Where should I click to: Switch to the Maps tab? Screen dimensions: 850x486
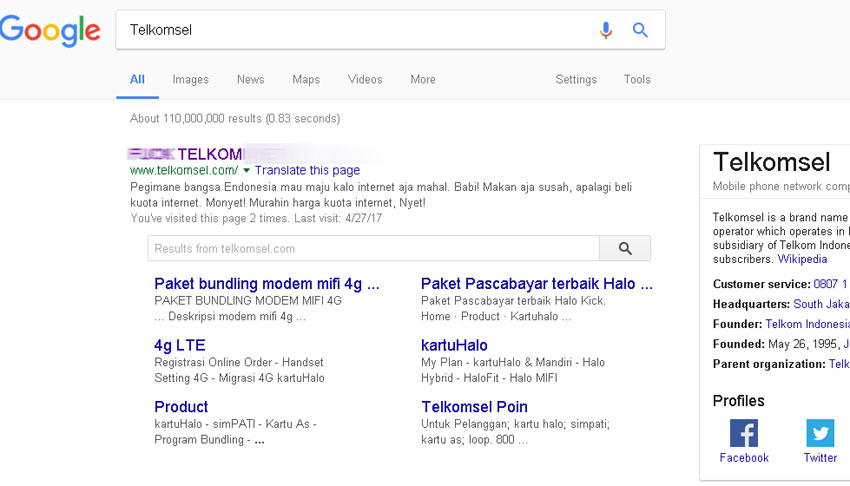[306, 80]
